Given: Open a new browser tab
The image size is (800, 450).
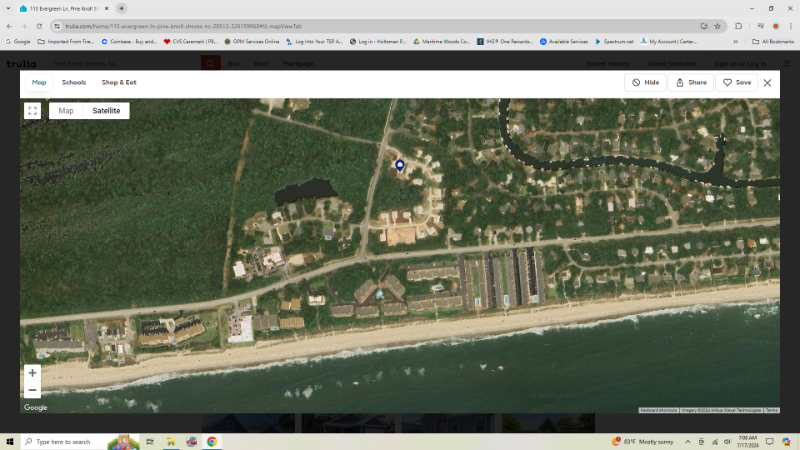Looking at the screenshot, I should 122,8.
